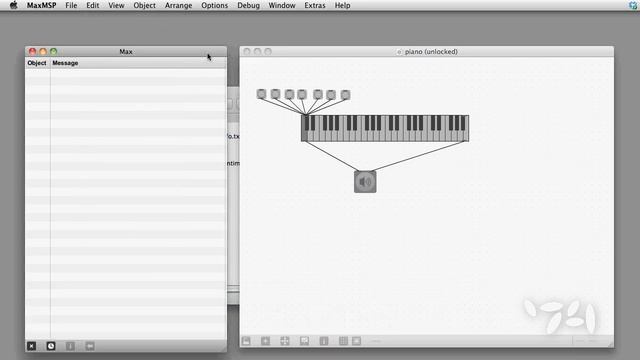Viewport: 640px width, 360px height.
Task: Click the first gray window button of piano window
Action: (x=247, y=51)
